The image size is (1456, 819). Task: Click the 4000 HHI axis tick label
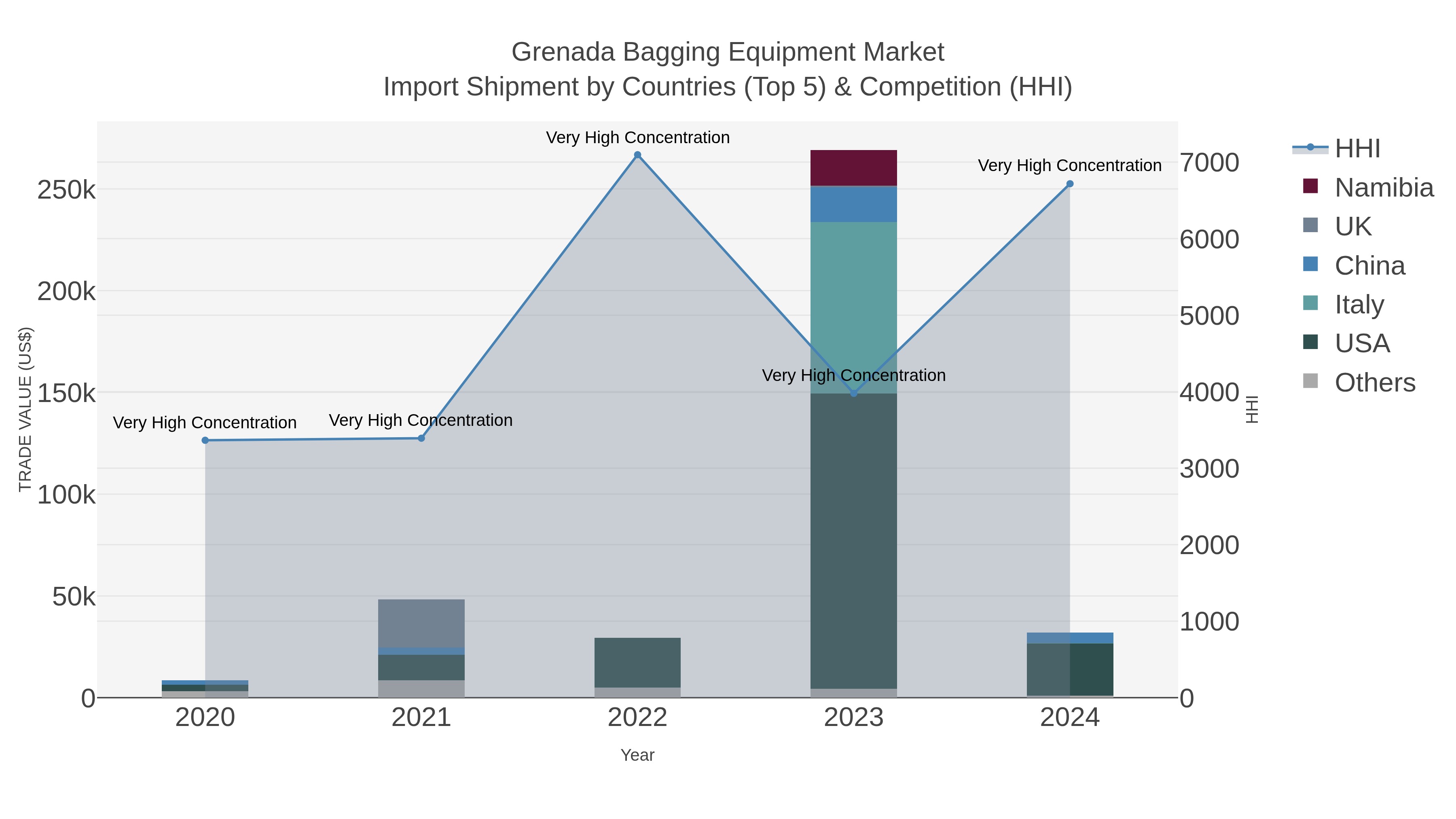pos(1210,392)
